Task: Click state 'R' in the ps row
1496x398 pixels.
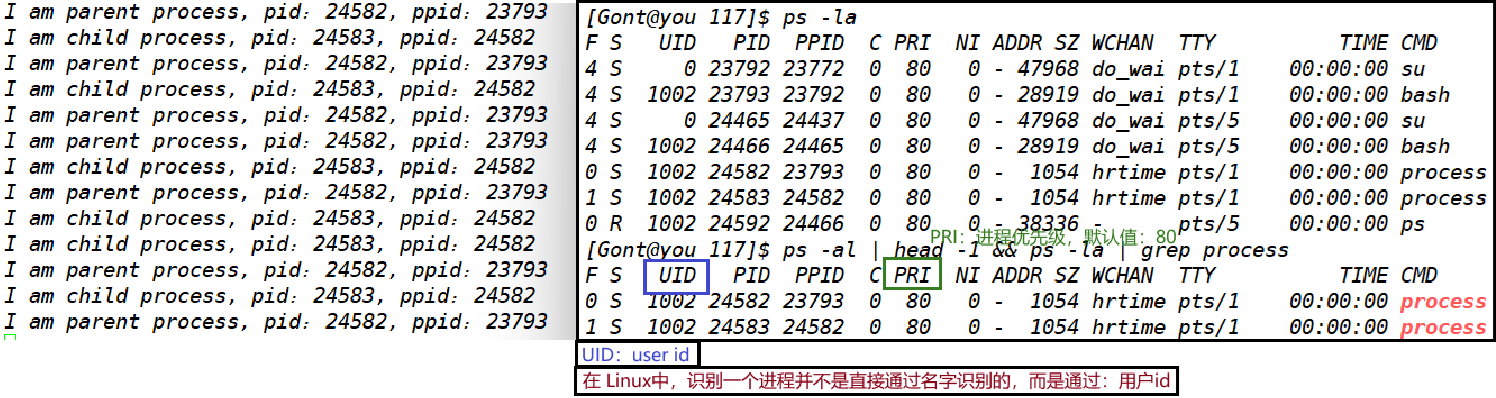Action: pyautogui.click(x=616, y=224)
